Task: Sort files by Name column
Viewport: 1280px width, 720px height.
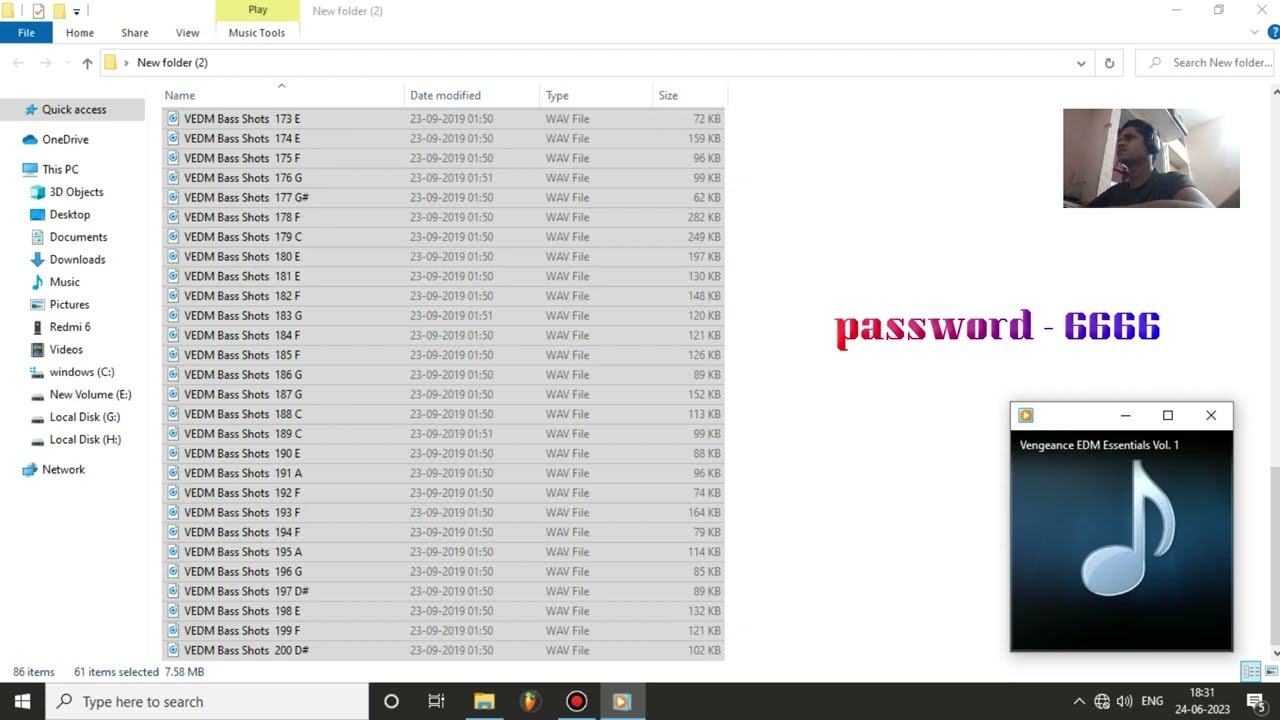Action: pos(283,95)
